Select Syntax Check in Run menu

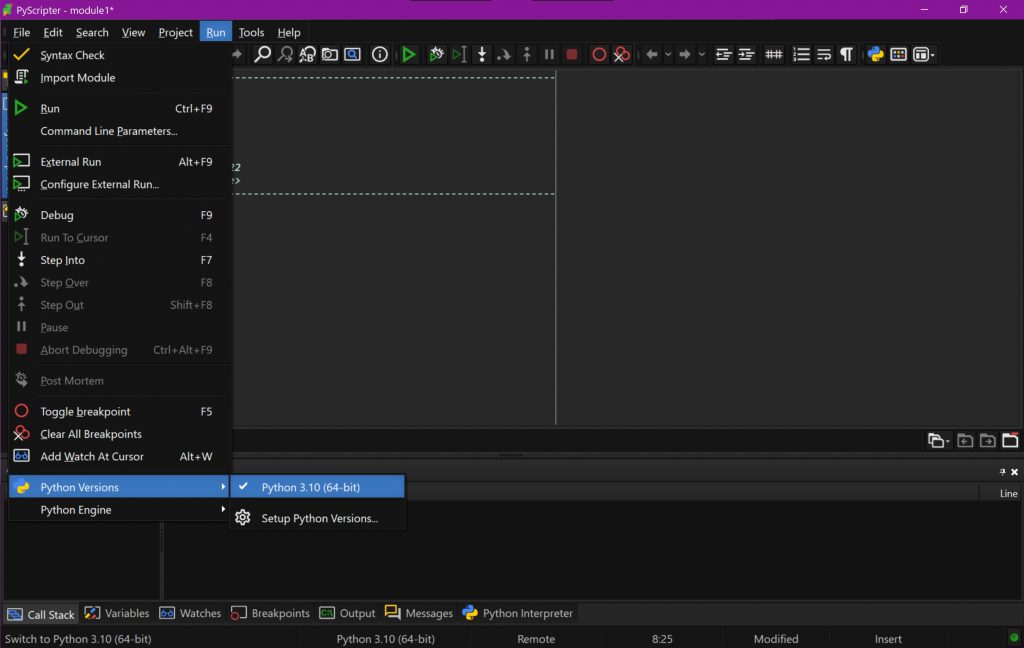click(x=120, y=55)
